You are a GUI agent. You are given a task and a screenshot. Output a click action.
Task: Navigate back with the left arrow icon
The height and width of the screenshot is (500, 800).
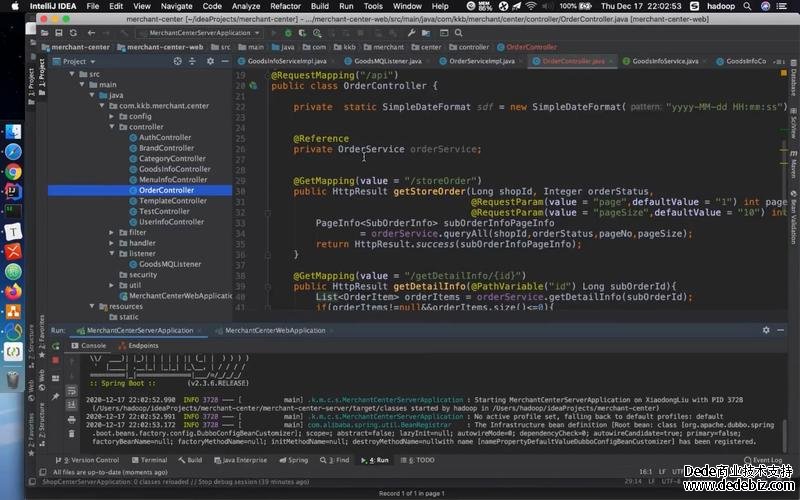pyautogui.click(x=91, y=33)
